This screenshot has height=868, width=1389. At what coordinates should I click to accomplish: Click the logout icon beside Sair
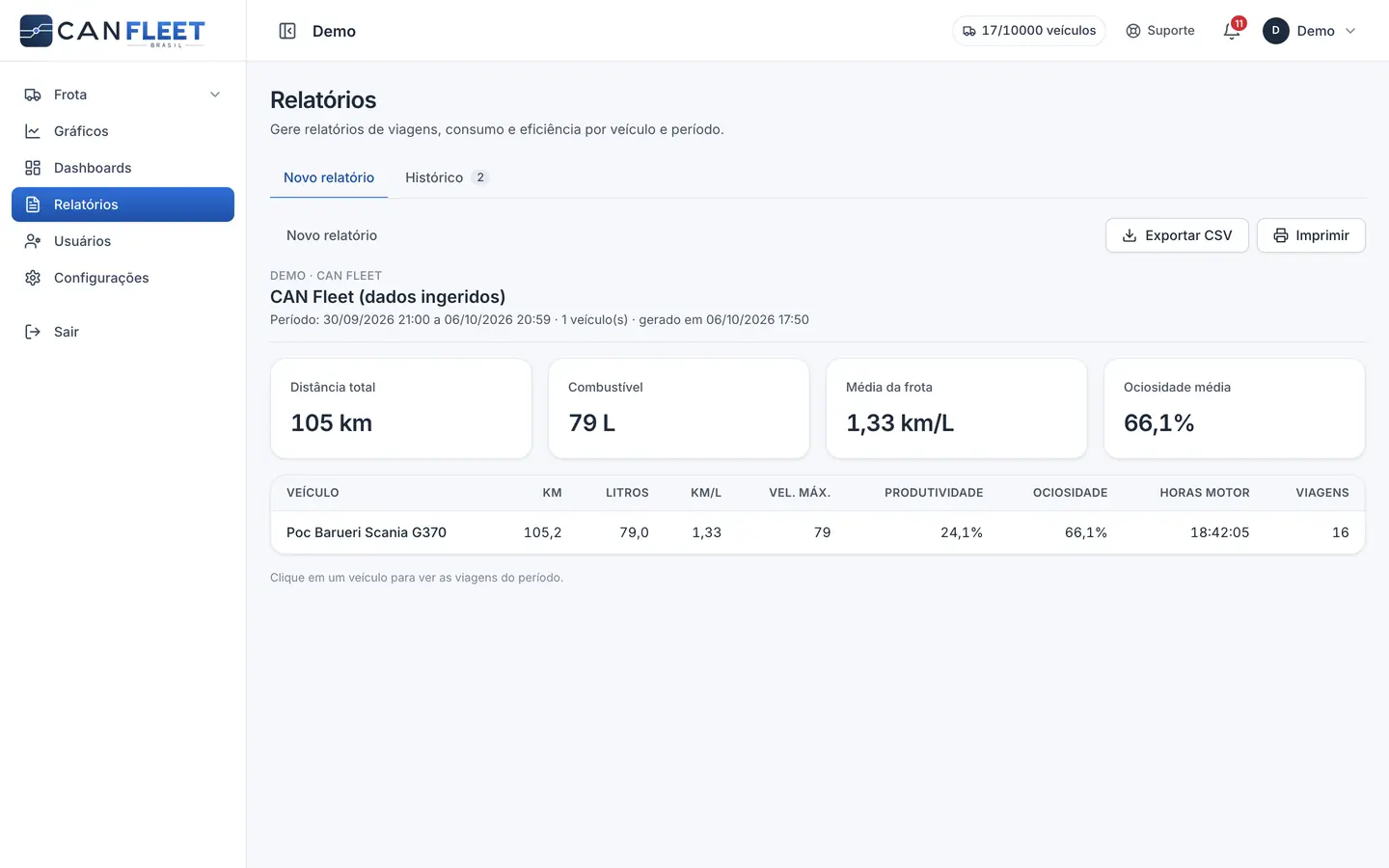coord(33,332)
